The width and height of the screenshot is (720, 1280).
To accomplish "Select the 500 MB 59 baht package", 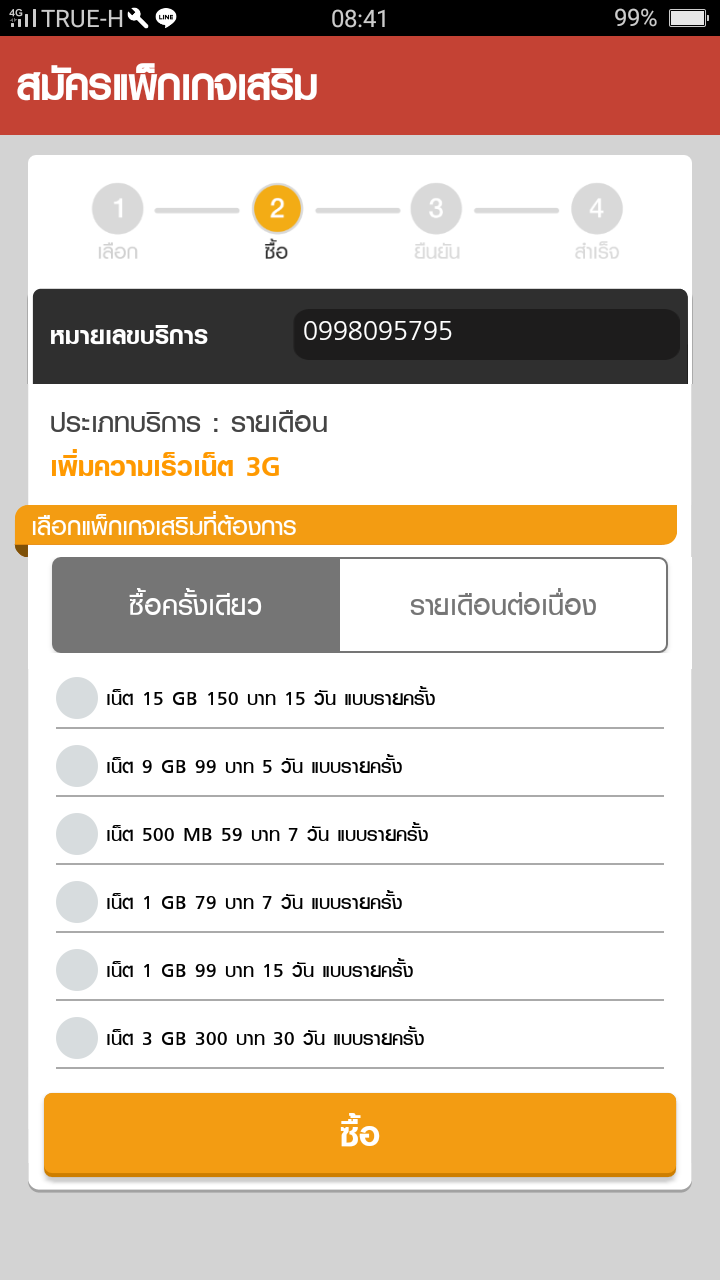I will click(x=77, y=834).
